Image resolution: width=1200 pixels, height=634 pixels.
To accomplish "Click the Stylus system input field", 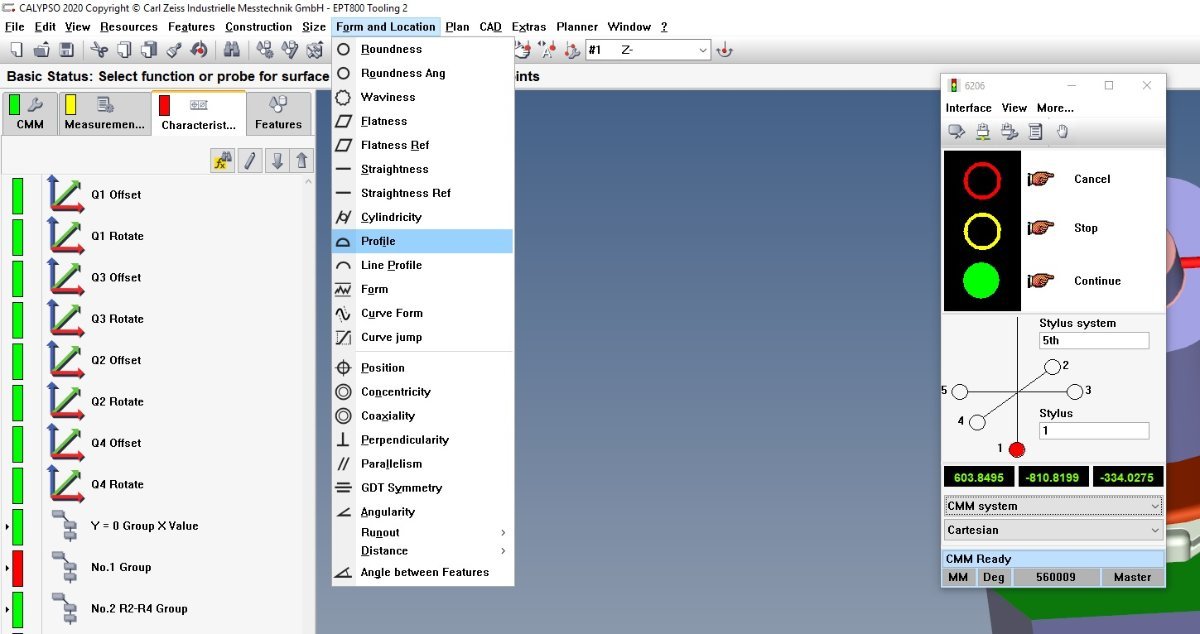I will coord(1094,341).
